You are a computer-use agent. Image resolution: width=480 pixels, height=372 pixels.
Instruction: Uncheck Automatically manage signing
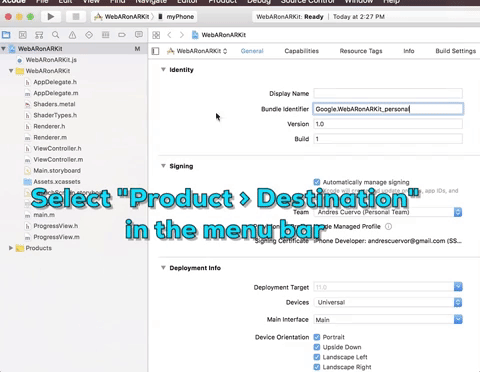[x=317, y=182]
